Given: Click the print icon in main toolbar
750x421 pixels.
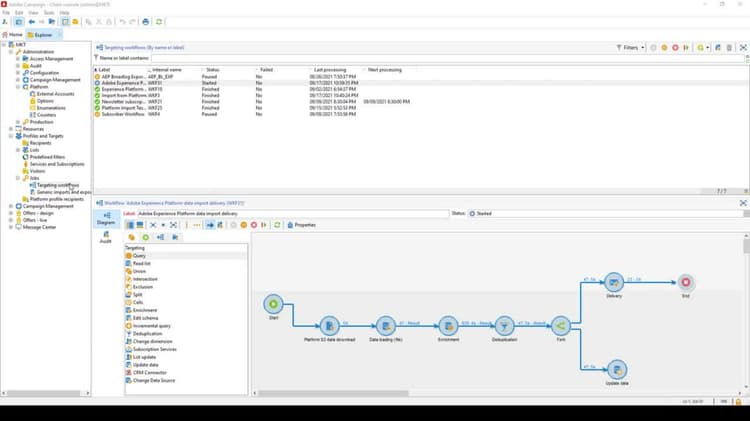Looking at the screenshot, I should tap(145, 22).
